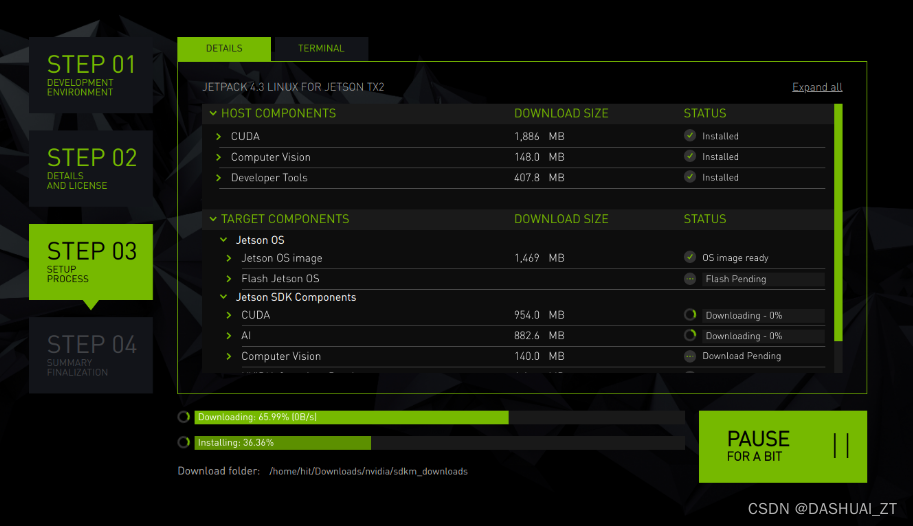Image resolution: width=913 pixels, height=526 pixels.
Task: Expand the Jetson OS image row
Action: click(x=229, y=258)
